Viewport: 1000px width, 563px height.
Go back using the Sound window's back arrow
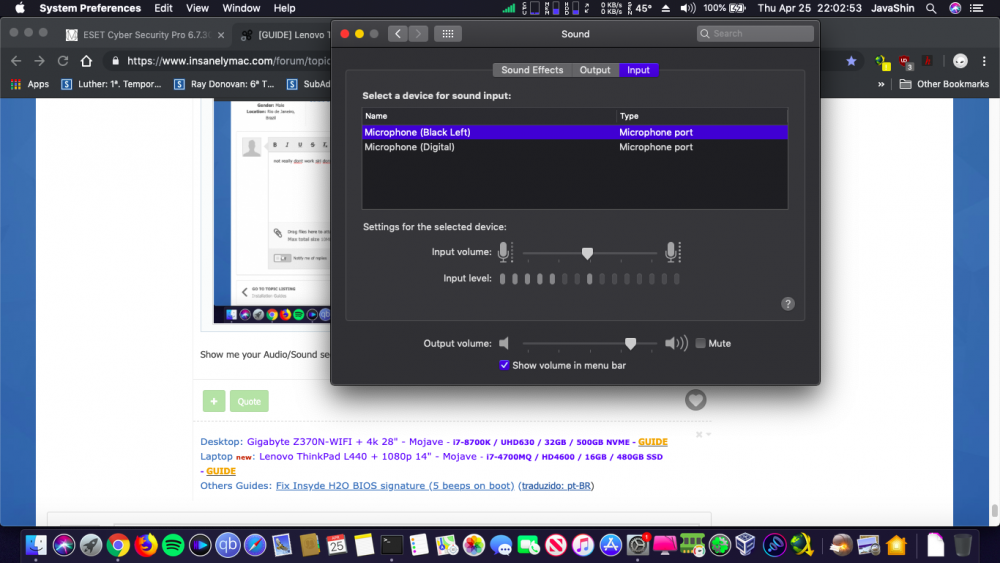(397, 34)
